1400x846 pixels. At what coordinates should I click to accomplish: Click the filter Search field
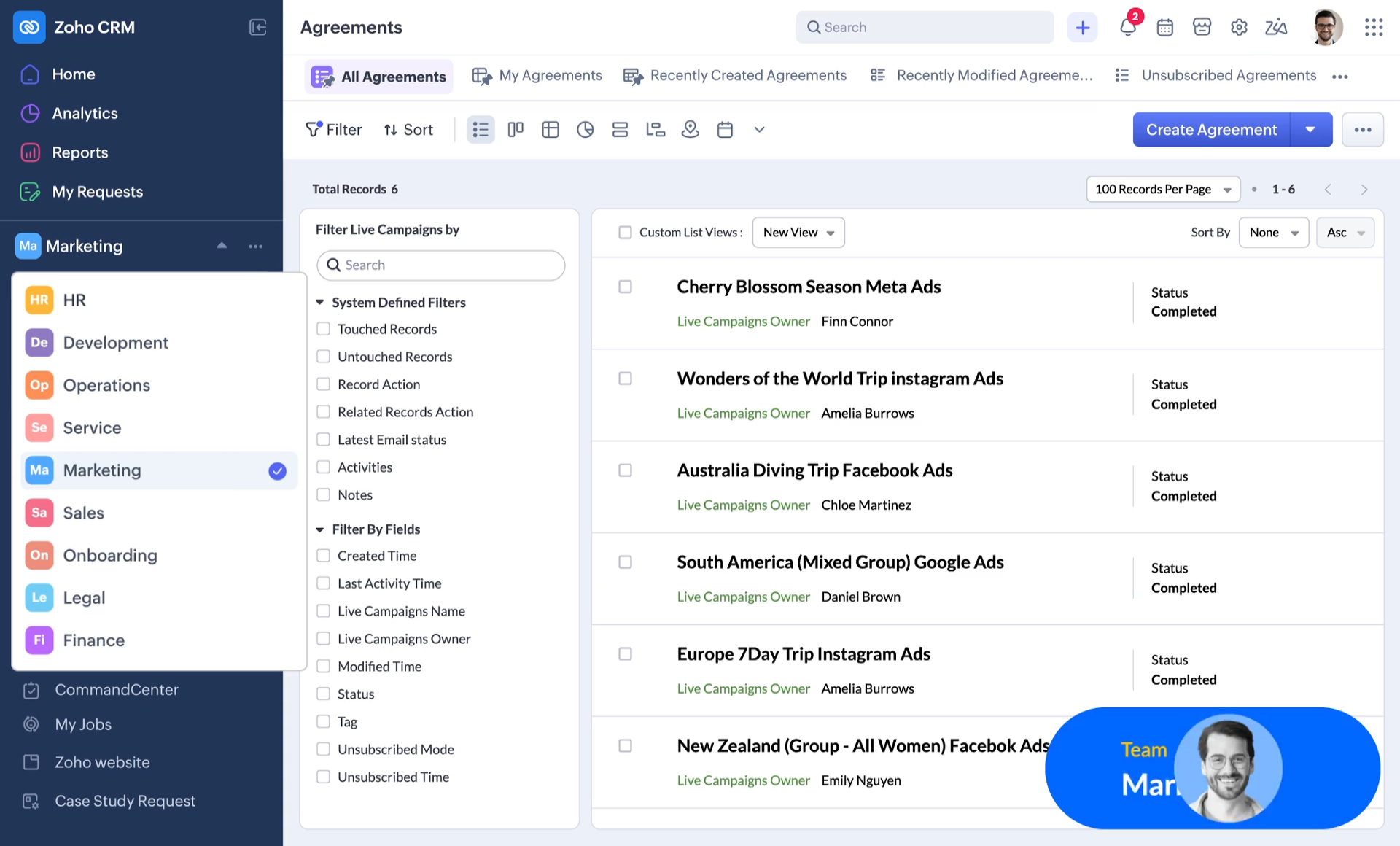pos(440,265)
